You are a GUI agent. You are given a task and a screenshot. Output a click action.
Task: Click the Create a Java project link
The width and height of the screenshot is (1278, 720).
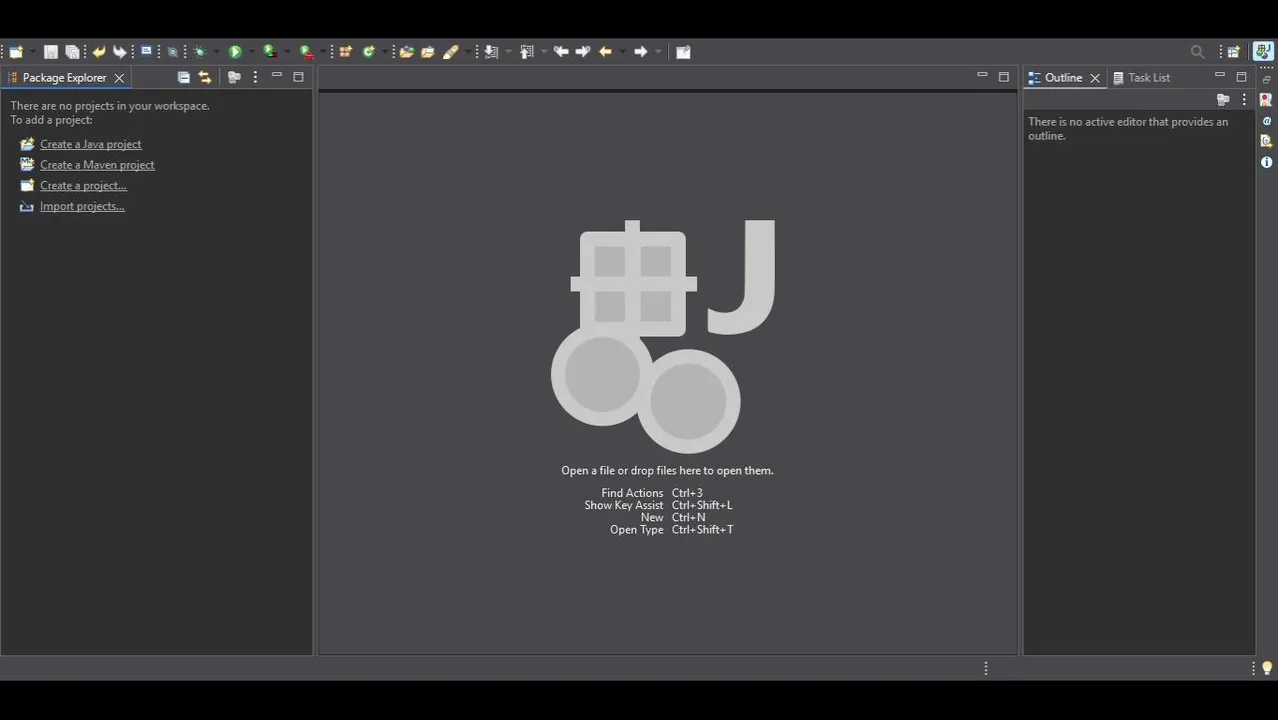tap(91, 144)
